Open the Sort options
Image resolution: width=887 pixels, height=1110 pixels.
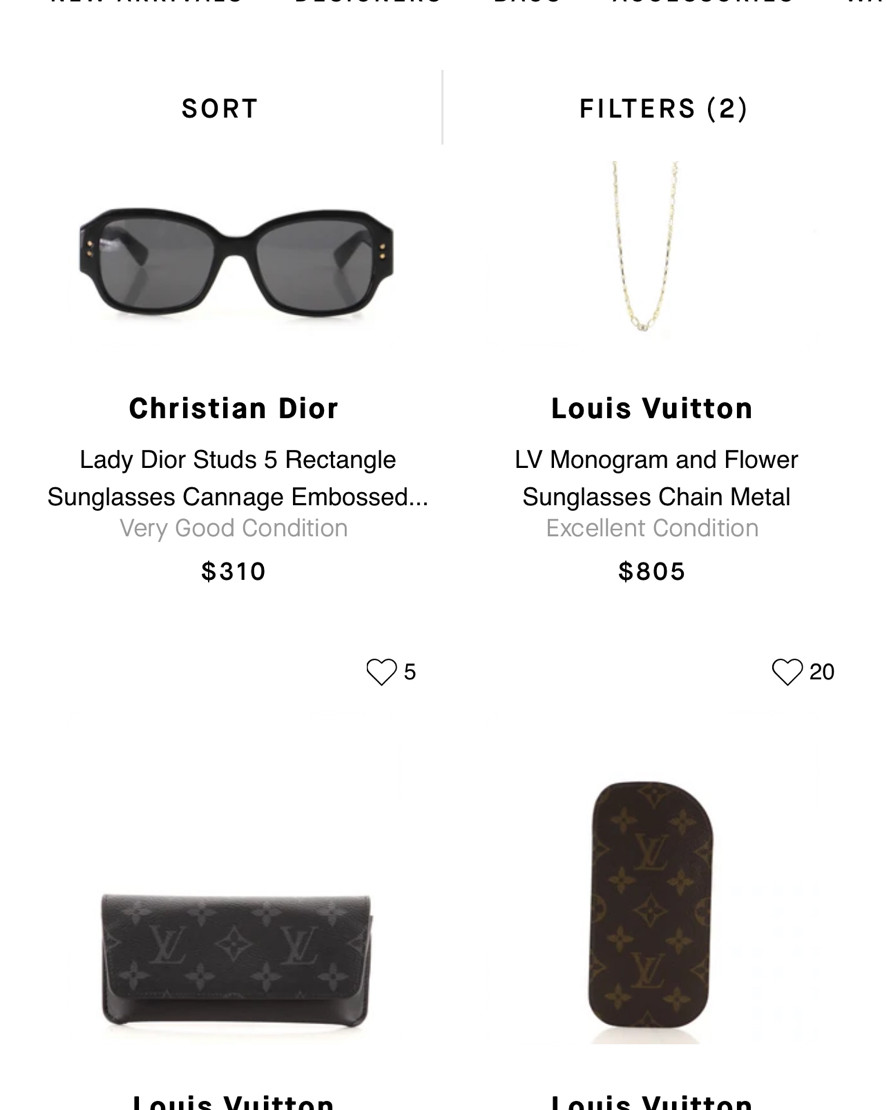(x=220, y=108)
